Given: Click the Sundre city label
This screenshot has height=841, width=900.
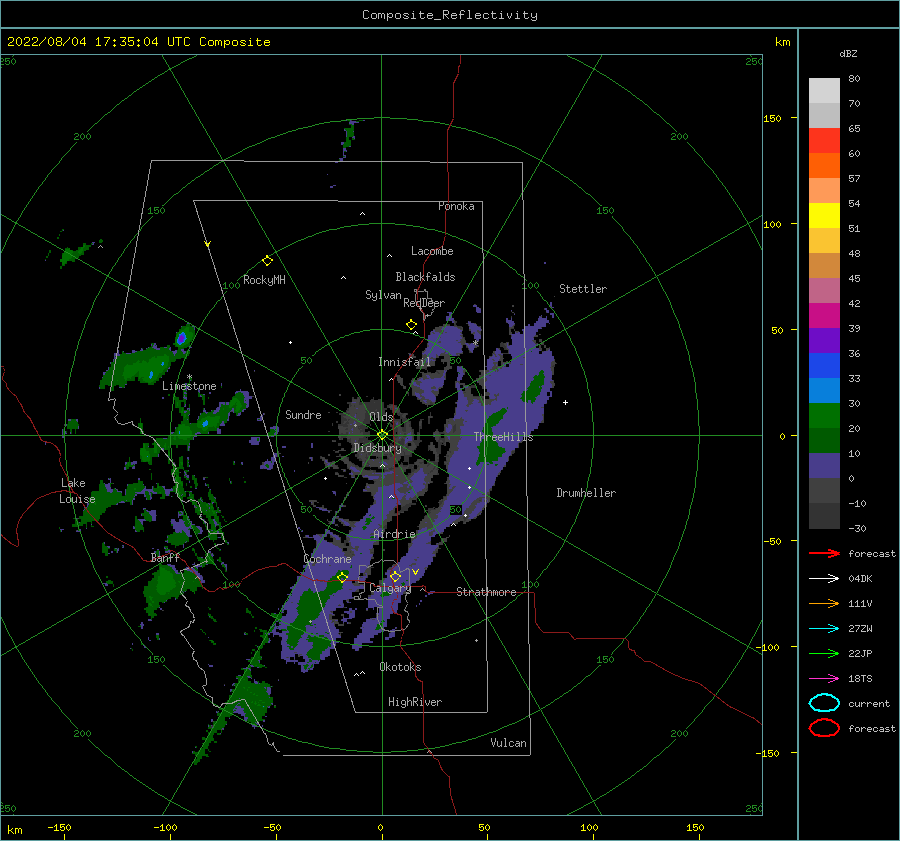Looking at the screenshot, I should pyautogui.click(x=303, y=414).
